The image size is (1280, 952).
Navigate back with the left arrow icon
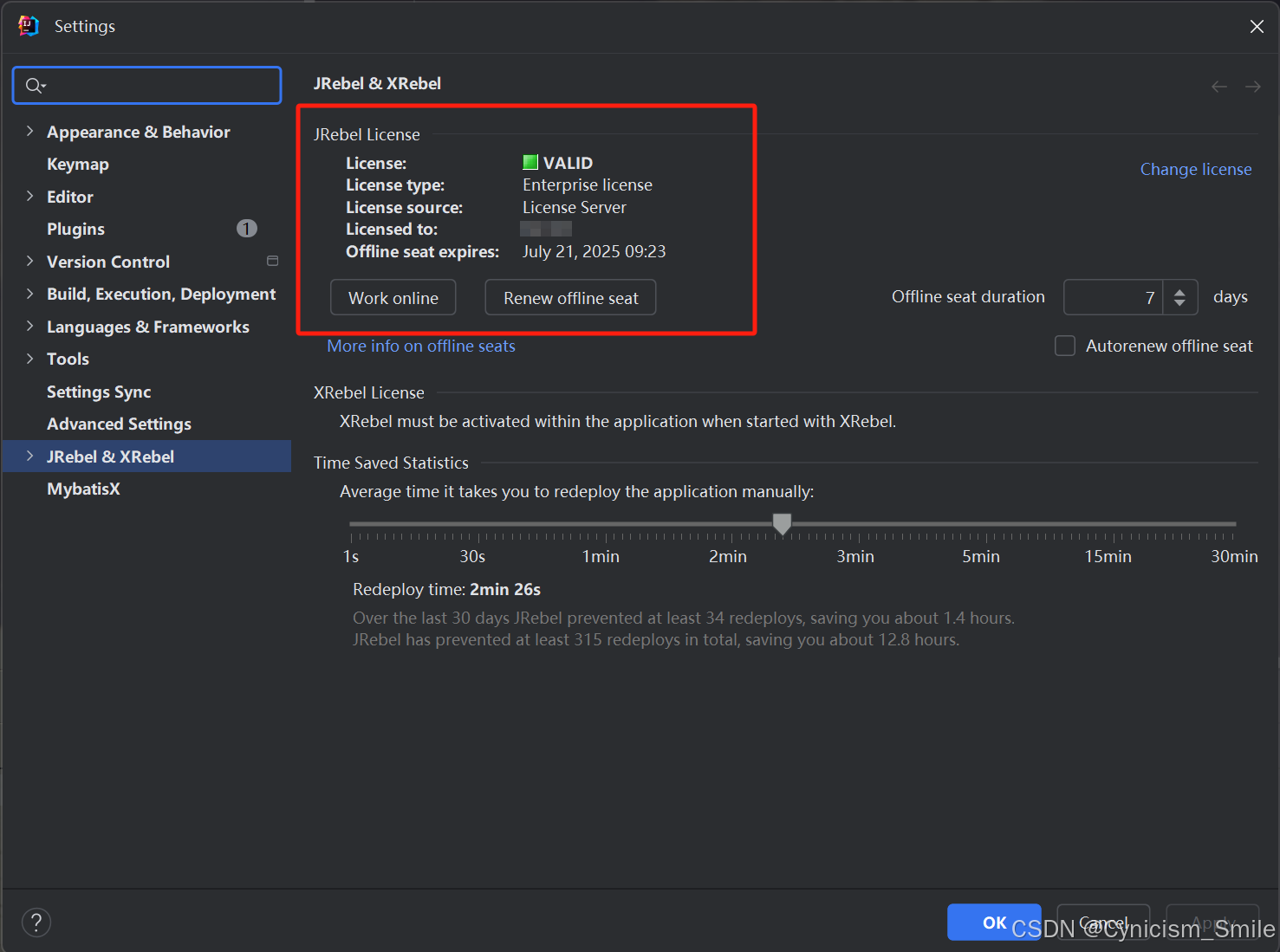click(x=1219, y=87)
